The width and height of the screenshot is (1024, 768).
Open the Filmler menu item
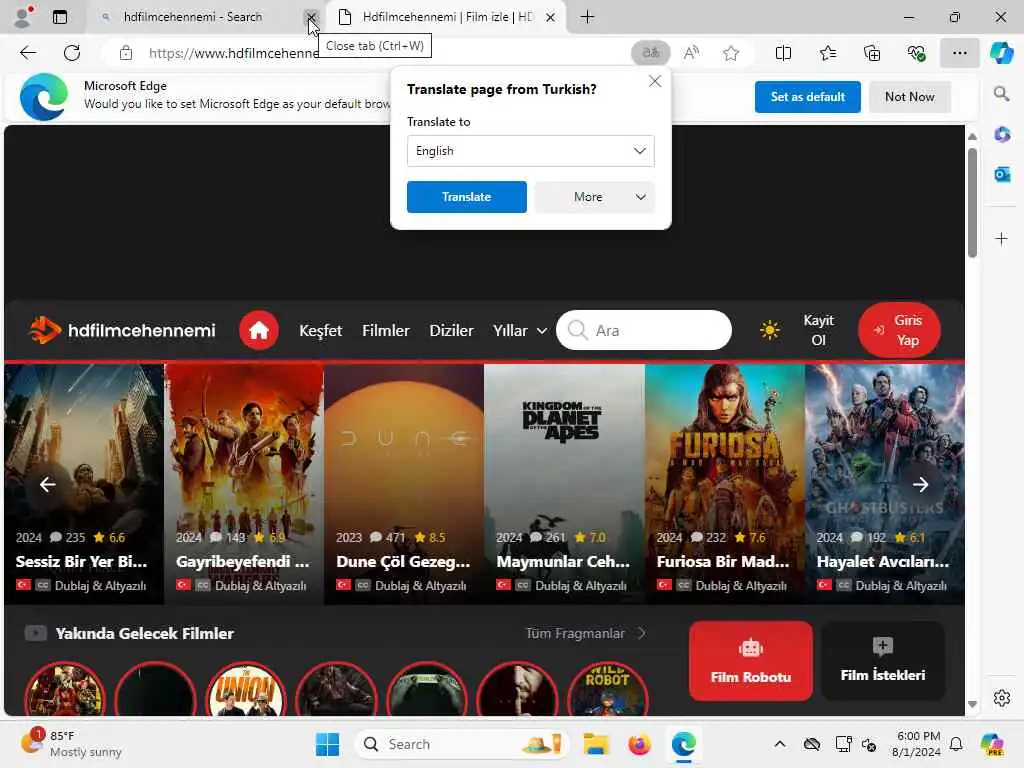coord(385,330)
